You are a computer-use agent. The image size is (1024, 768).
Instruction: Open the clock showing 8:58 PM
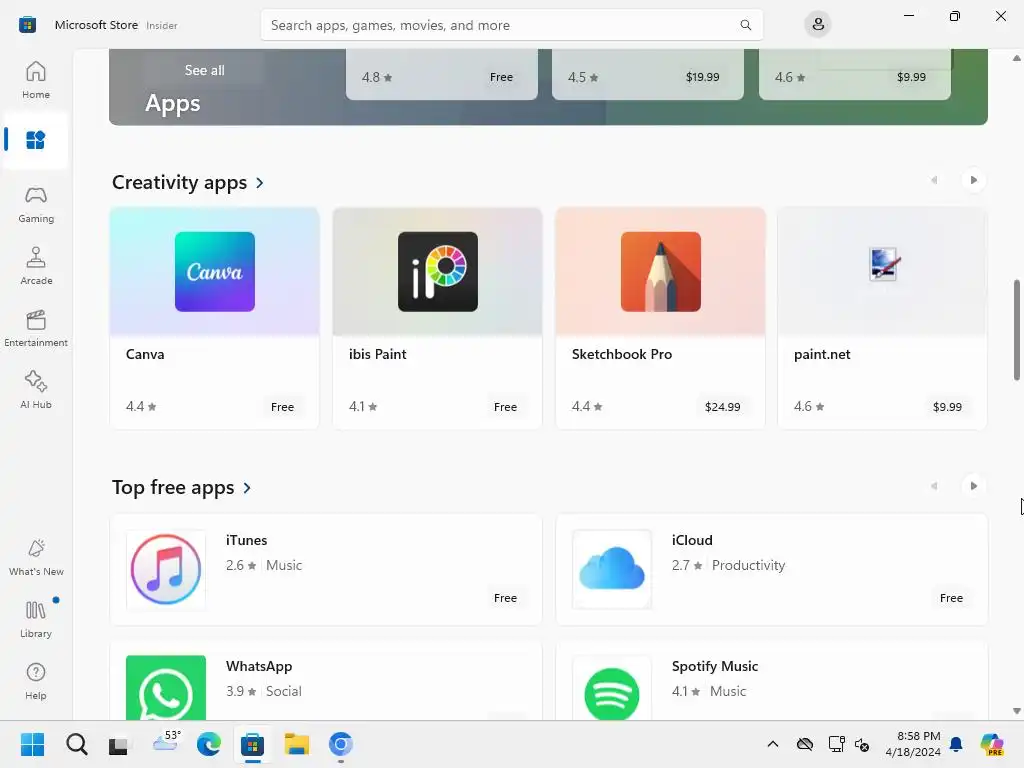tap(913, 744)
